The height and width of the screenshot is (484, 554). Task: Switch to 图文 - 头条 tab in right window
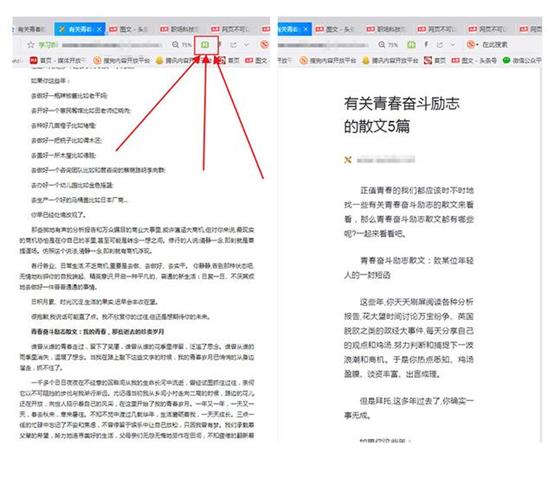coord(335,29)
